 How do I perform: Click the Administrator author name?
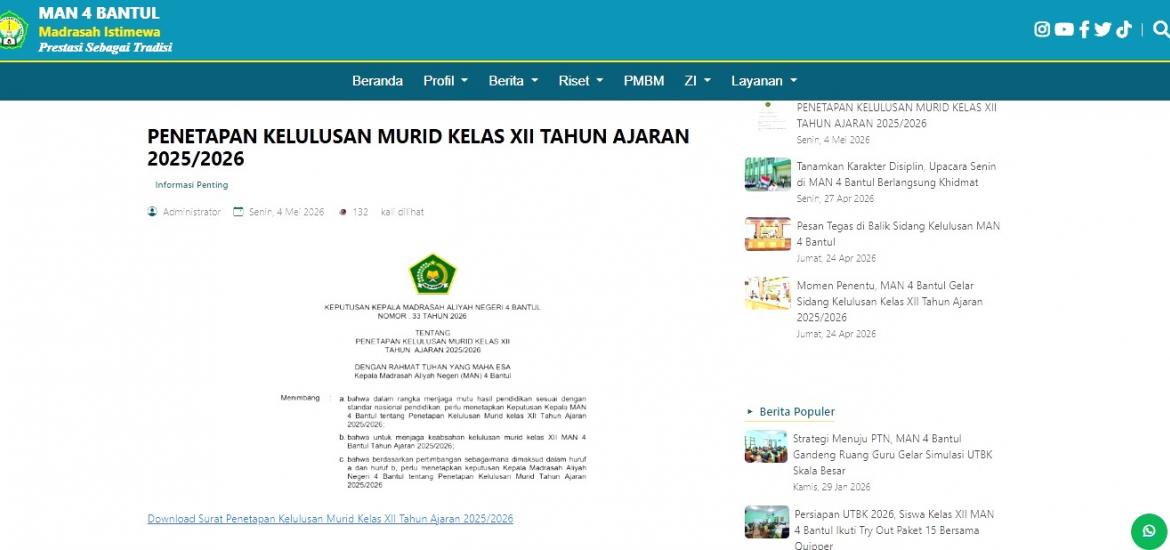192,212
